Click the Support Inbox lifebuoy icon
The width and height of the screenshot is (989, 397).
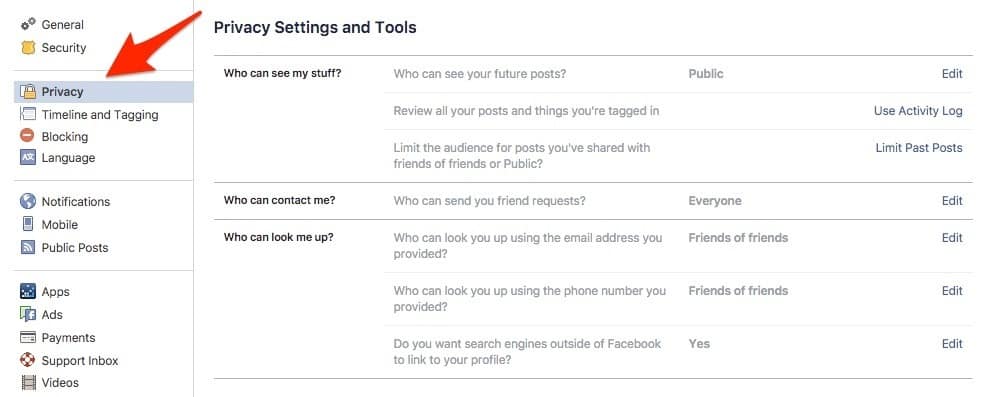[28, 360]
